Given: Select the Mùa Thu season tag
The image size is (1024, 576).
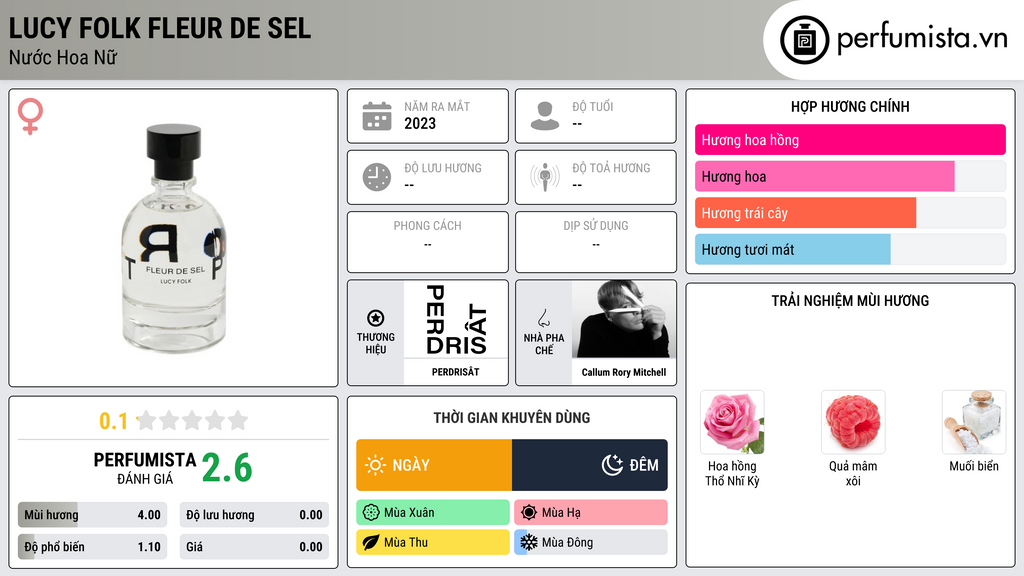Looking at the screenshot, I should (x=433, y=542).
